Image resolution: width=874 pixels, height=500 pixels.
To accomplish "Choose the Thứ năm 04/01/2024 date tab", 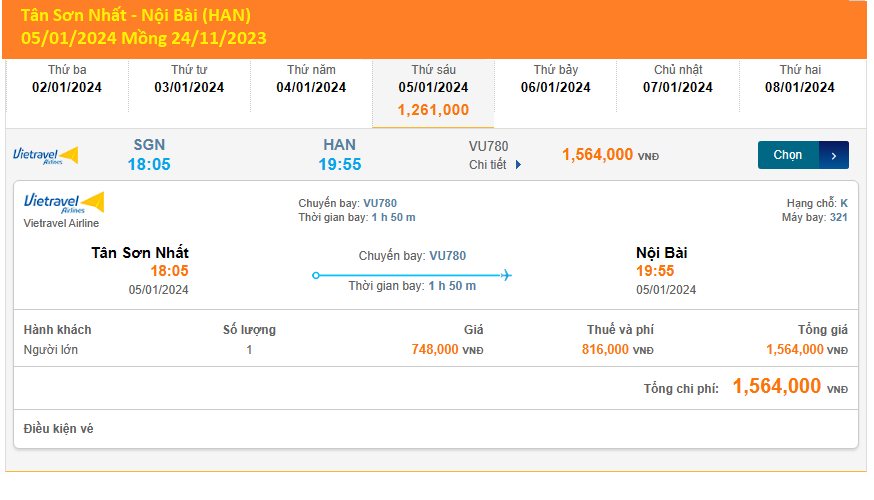I will pos(311,79).
